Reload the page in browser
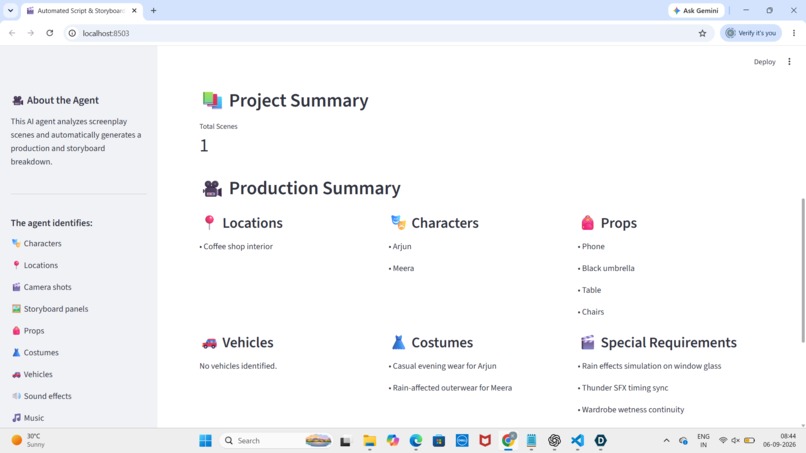 [49, 33]
